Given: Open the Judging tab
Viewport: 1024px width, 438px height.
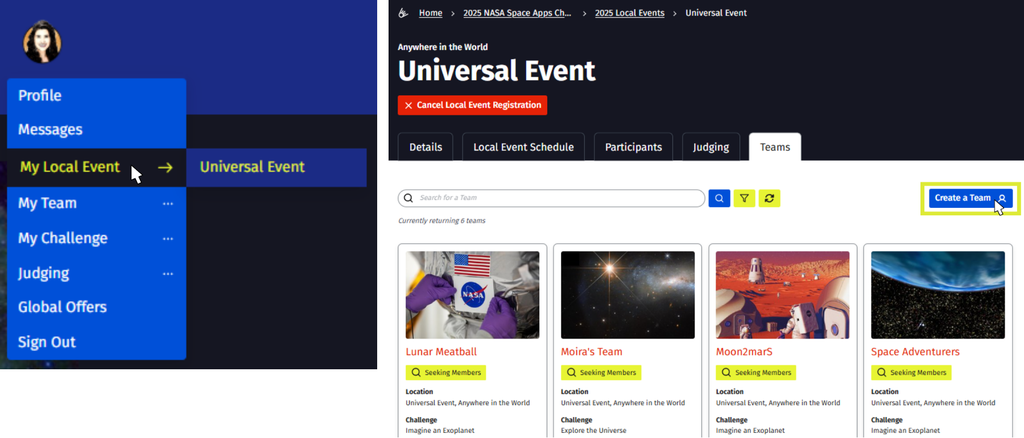Looking at the screenshot, I should point(711,147).
